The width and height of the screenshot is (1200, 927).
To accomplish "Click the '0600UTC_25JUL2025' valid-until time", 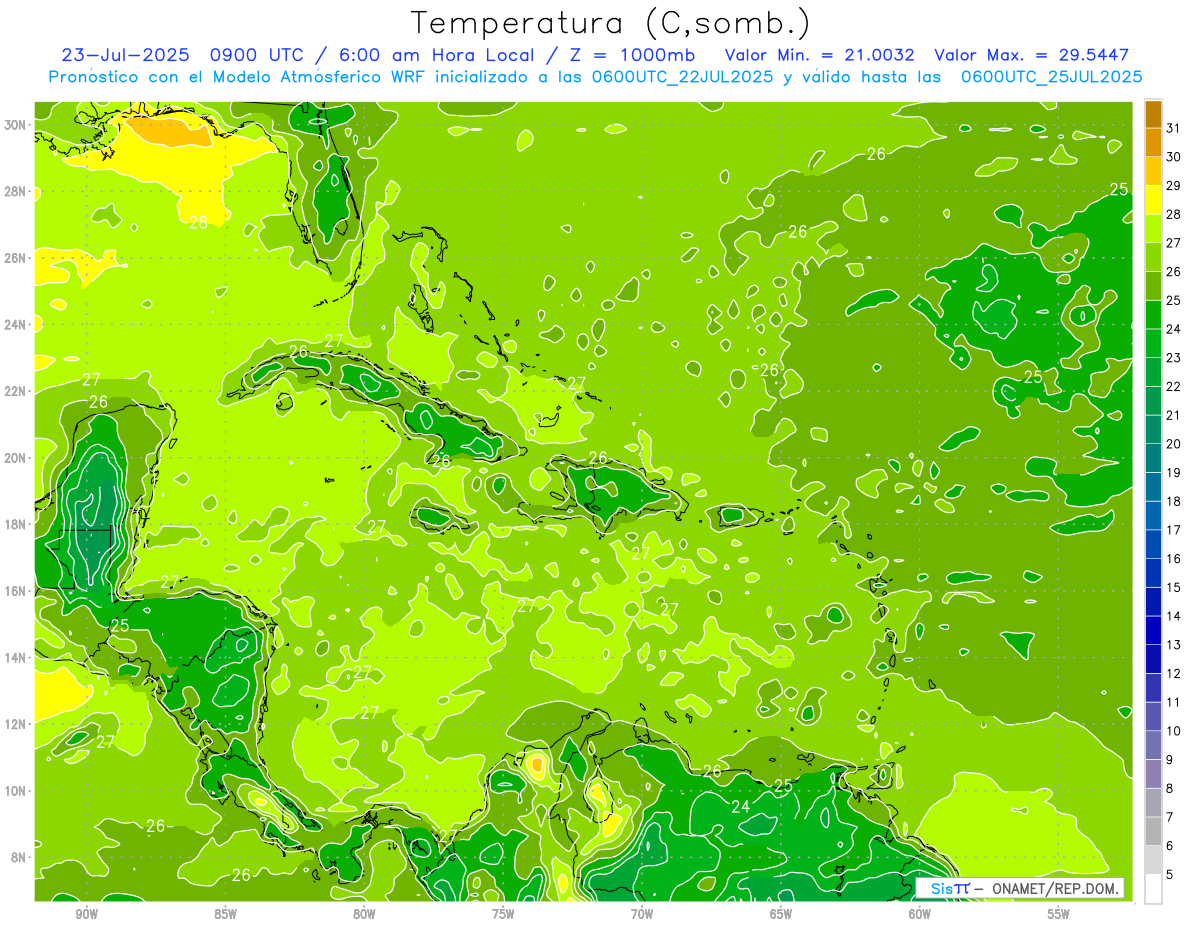I will (x=1052, y=77).
